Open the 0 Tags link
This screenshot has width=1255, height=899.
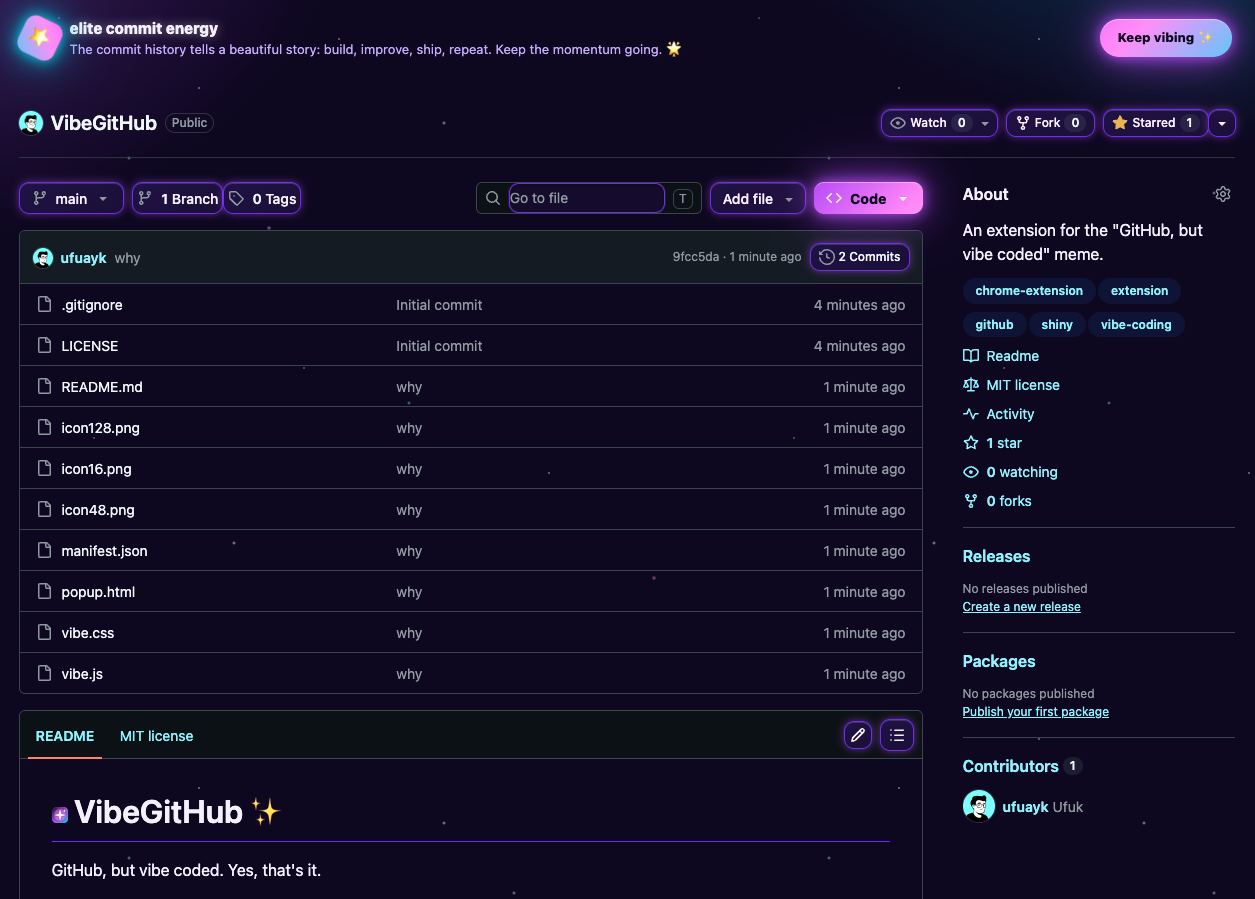tap(262, 199)
